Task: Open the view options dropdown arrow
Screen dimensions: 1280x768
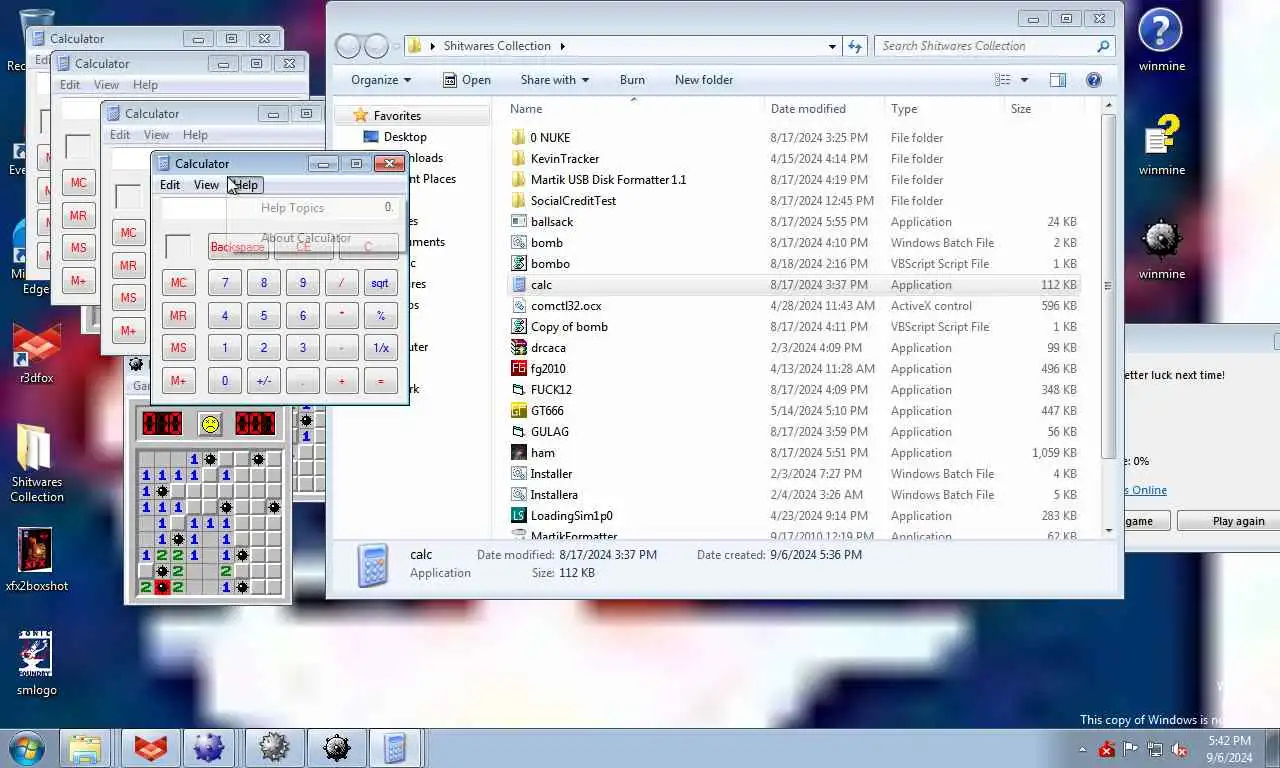Action: pos(1024,80)
